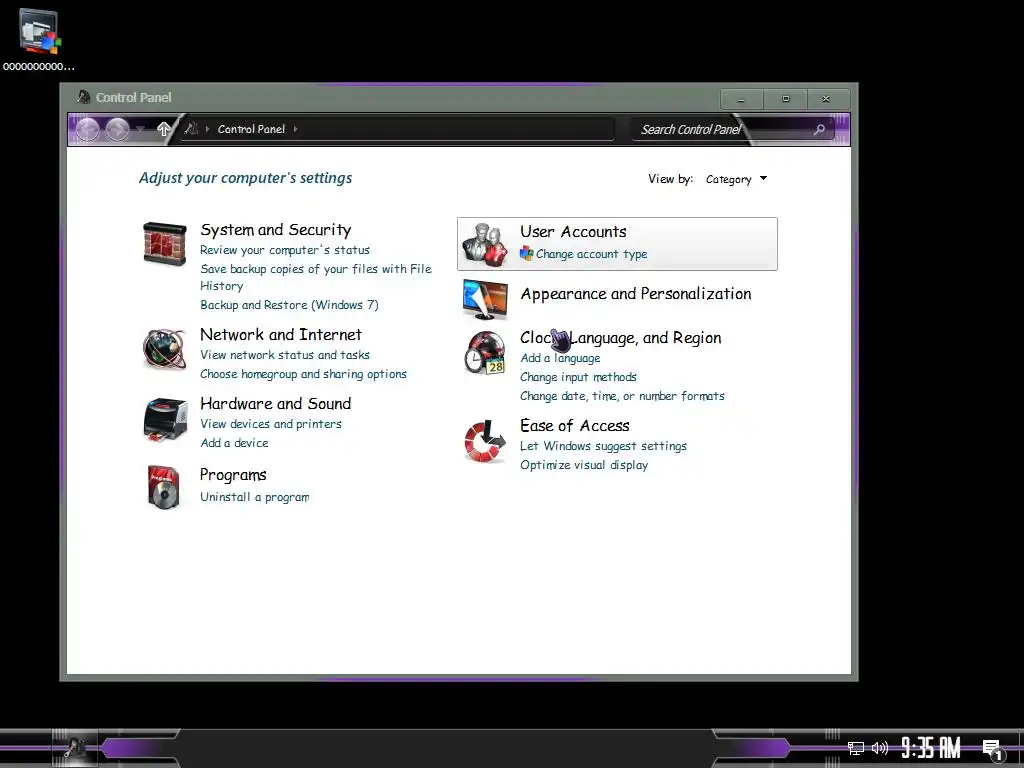Click Add a language link
1024x768 pixels.
pos(560,358)
